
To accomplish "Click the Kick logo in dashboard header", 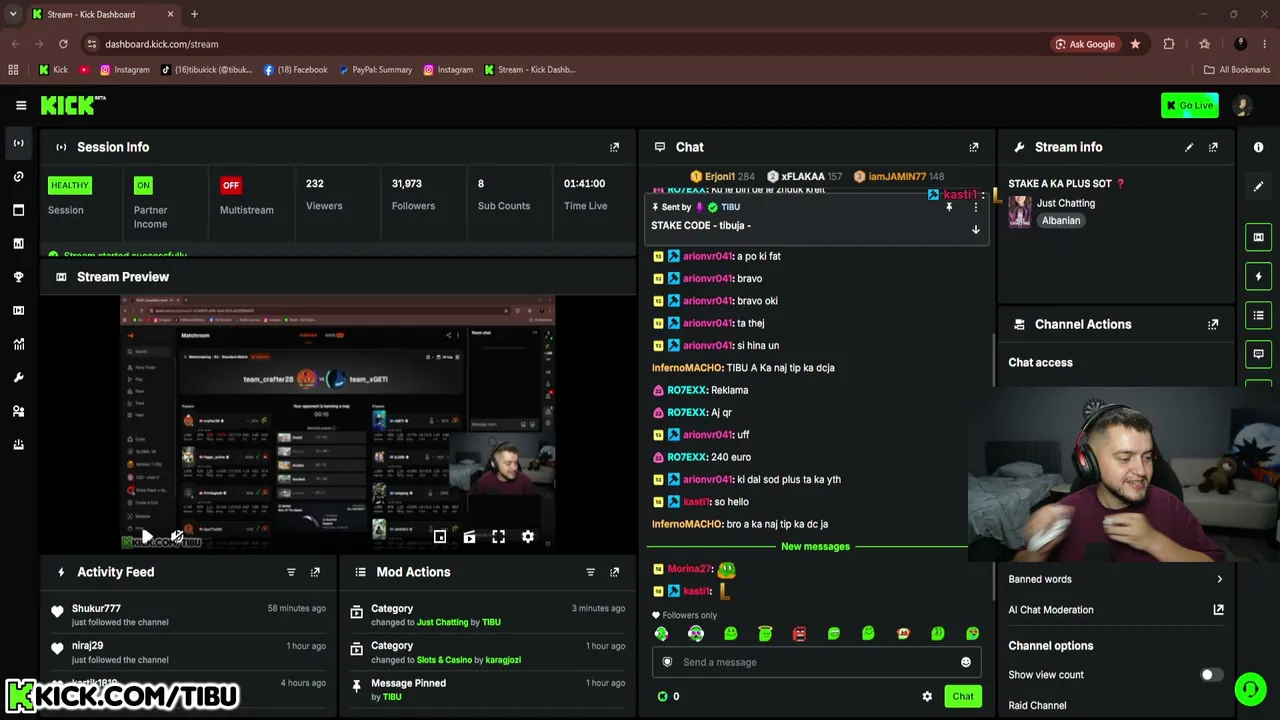I will [73, 105].
